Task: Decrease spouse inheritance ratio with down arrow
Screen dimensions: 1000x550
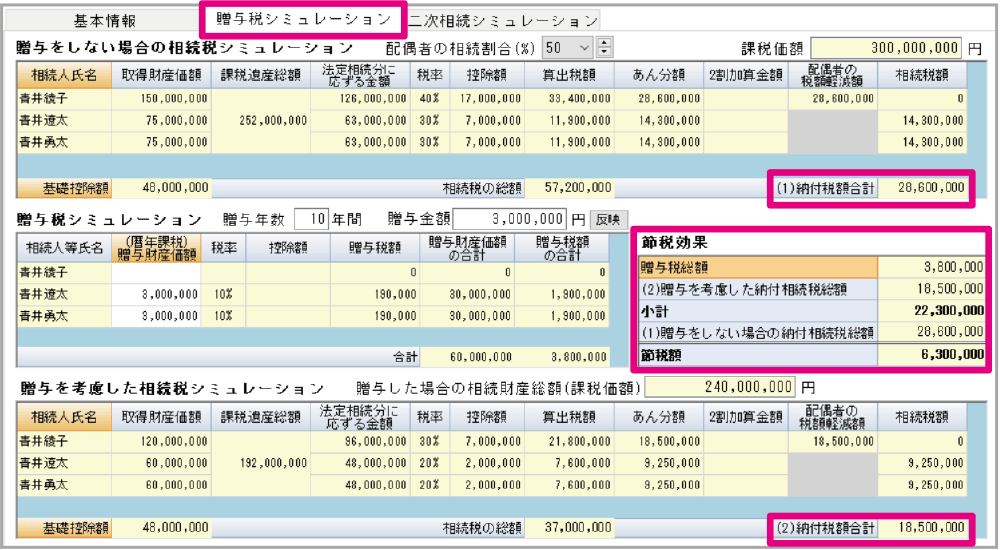Action: (x=603, y=52)
